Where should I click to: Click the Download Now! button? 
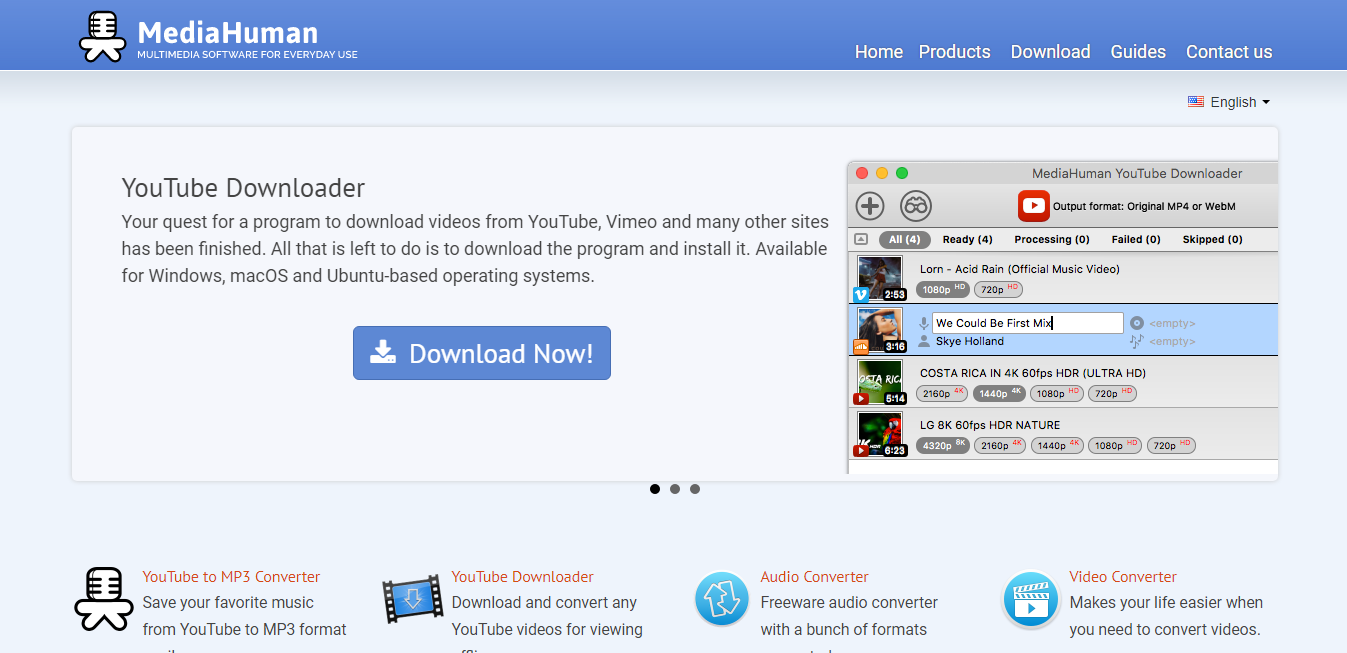click(x=482, y=353)
